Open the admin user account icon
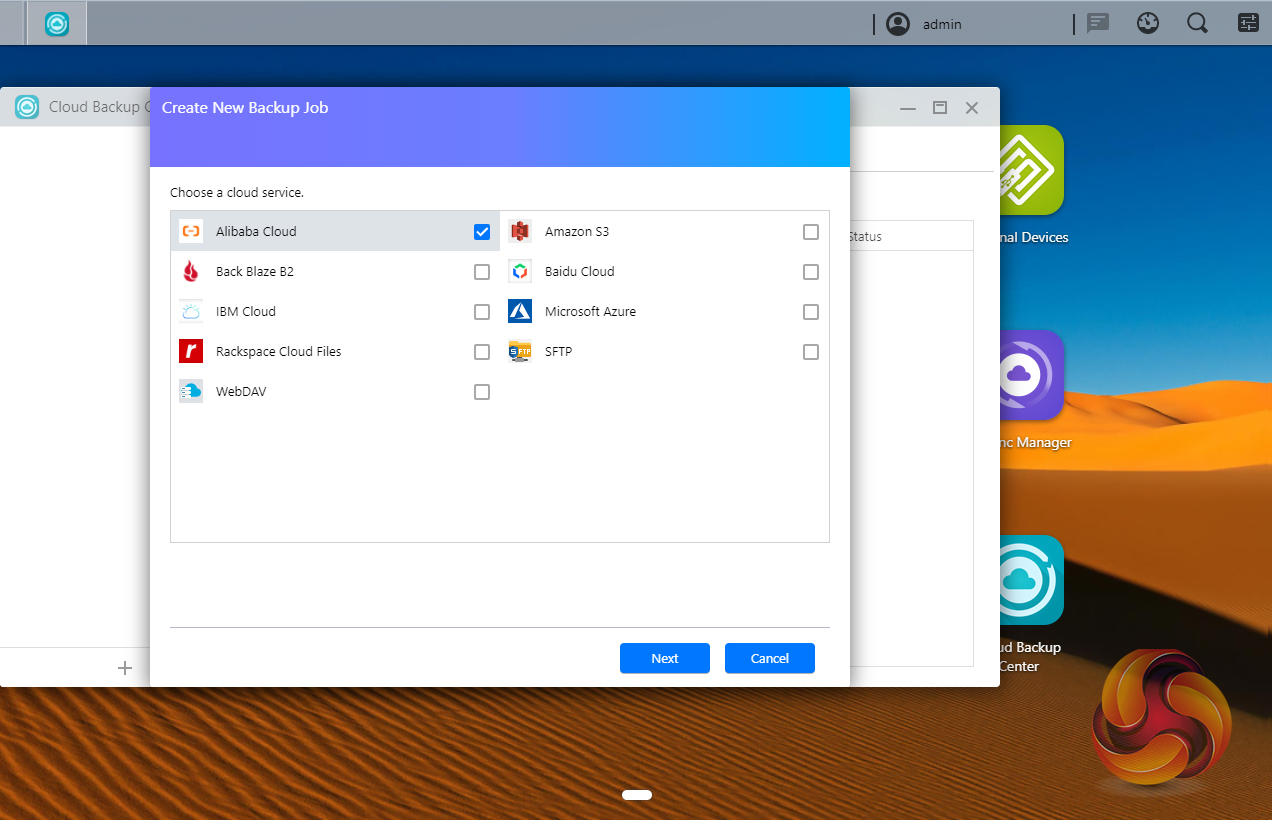The width and height of the screenshot is (1272, 820). (x=898, y=23)
